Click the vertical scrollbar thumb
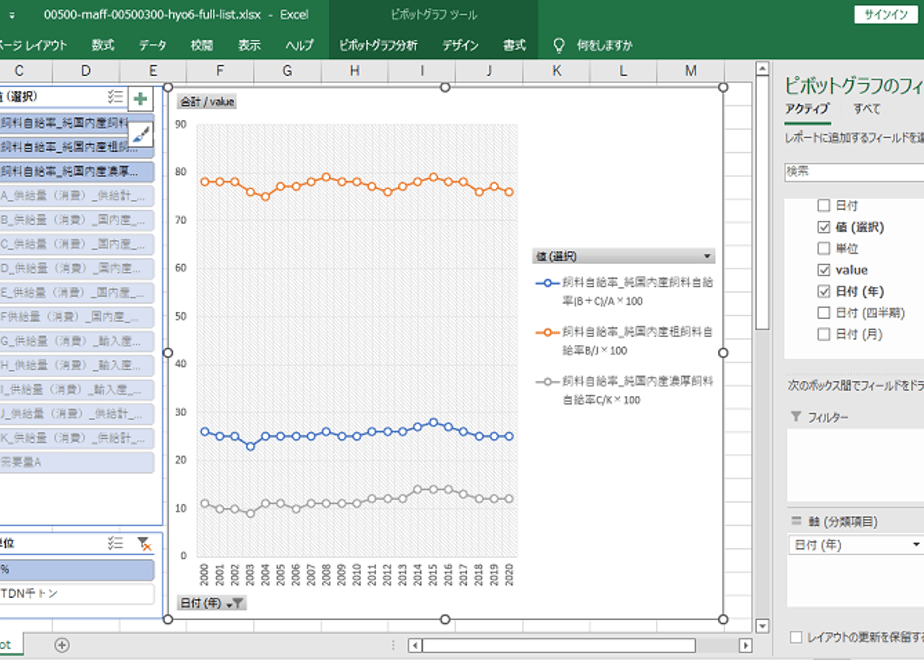Screen dimensions: 924x660 click(x=762, y=204)
